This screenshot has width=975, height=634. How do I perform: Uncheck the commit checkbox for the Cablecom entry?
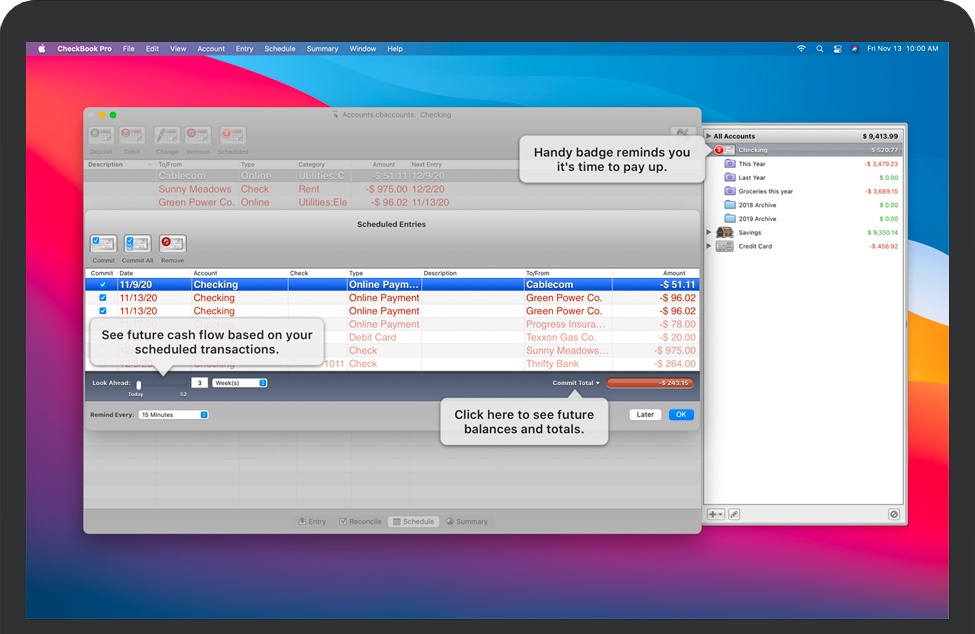pyautogui.click(x=101, y=285)
